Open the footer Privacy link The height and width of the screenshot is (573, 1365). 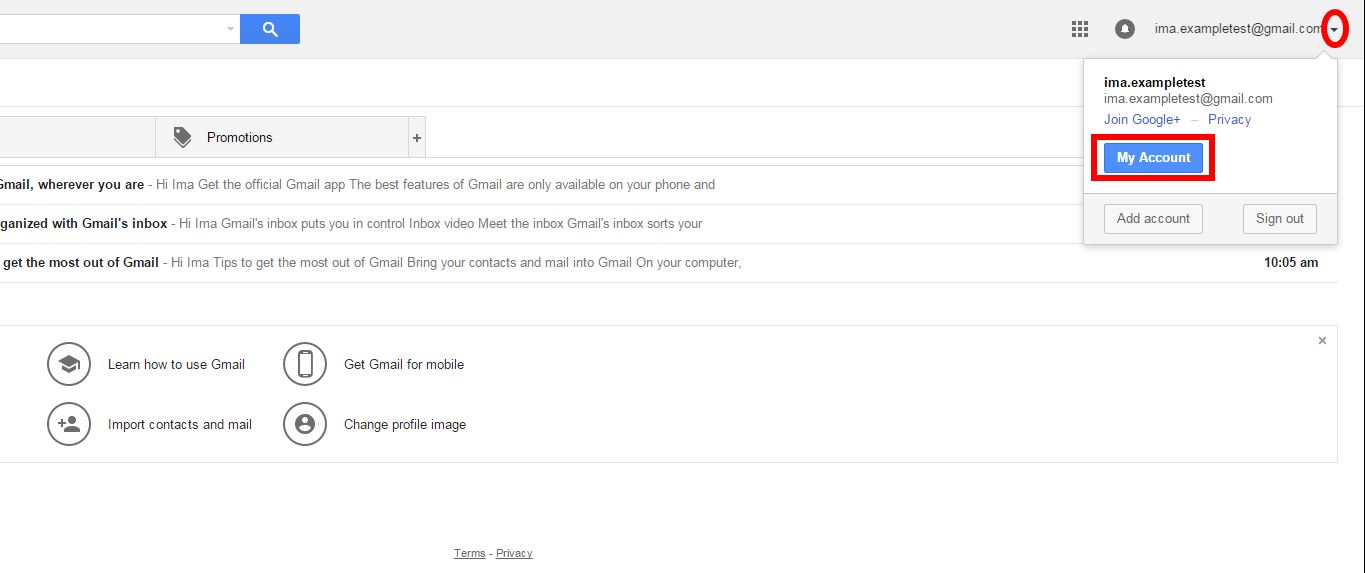click(514, 553)
